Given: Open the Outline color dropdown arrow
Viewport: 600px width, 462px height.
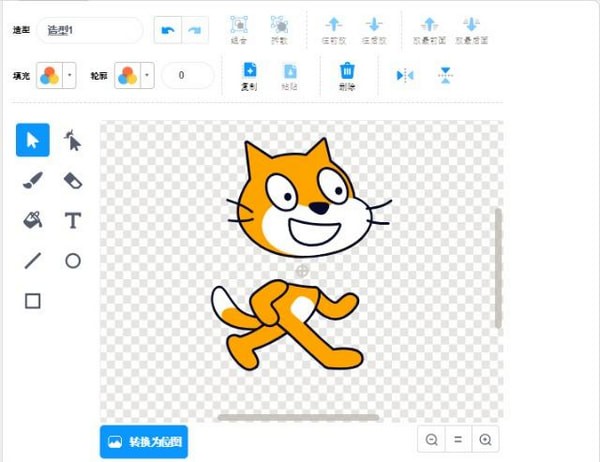Looking at the screenshot, I should 147,75.
